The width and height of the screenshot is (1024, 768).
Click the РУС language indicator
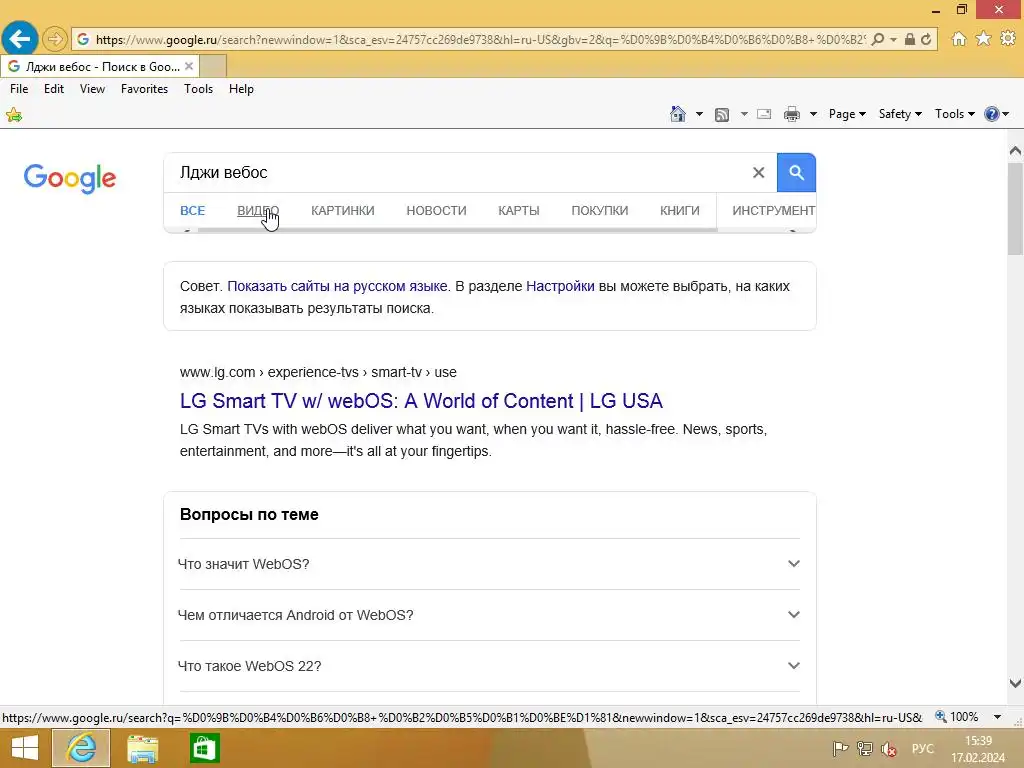pyautogui.click(x=922, y=749)
